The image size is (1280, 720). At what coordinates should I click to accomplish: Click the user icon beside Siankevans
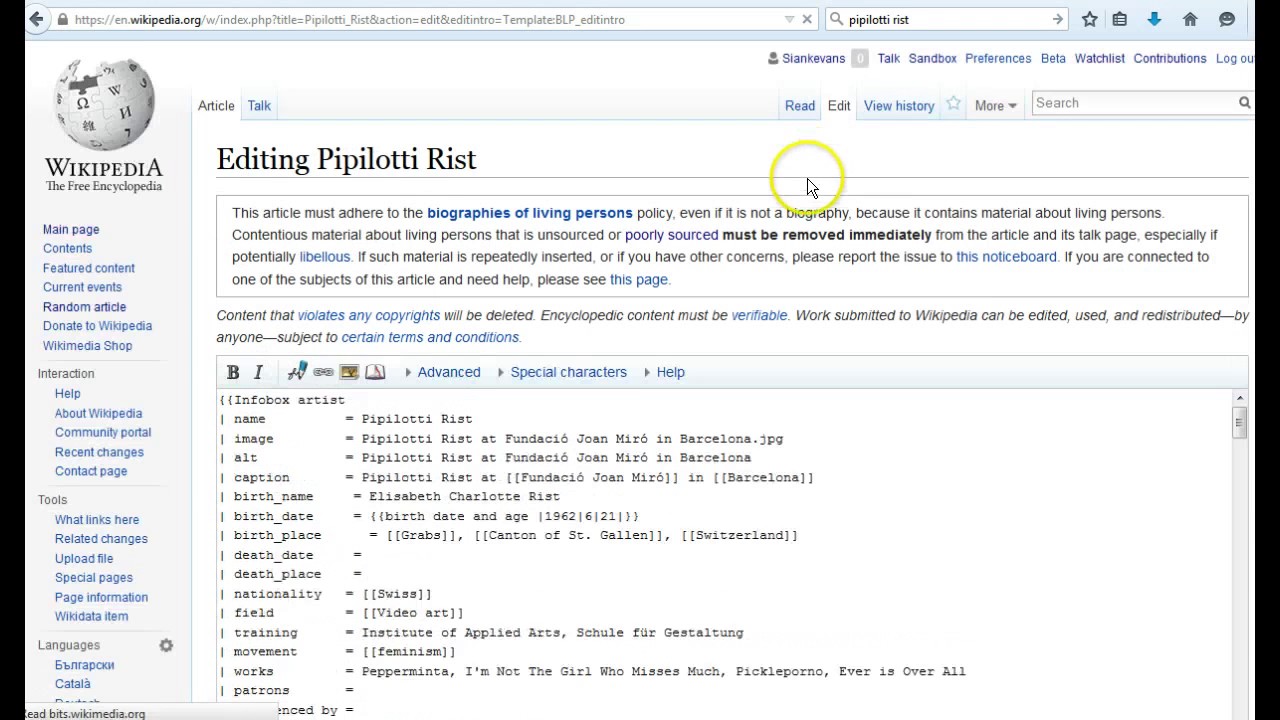[773, 59]
